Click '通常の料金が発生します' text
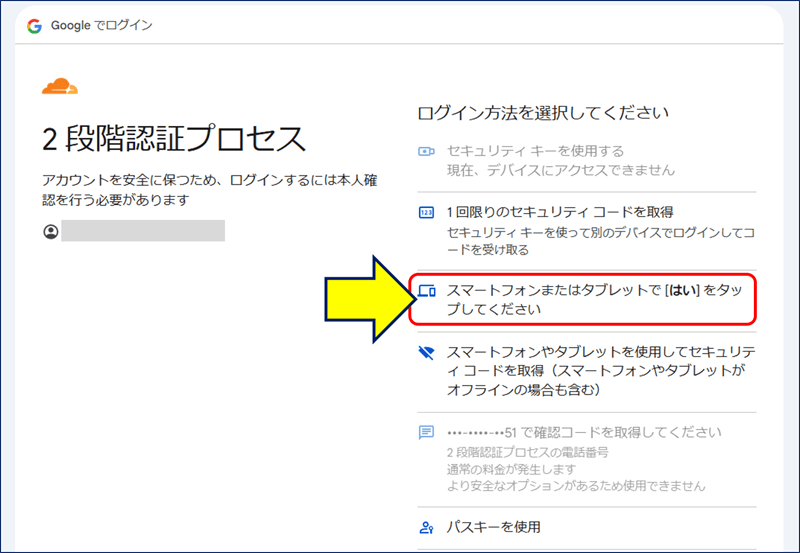Screen dimensions: 800x553 click(511, 469)
